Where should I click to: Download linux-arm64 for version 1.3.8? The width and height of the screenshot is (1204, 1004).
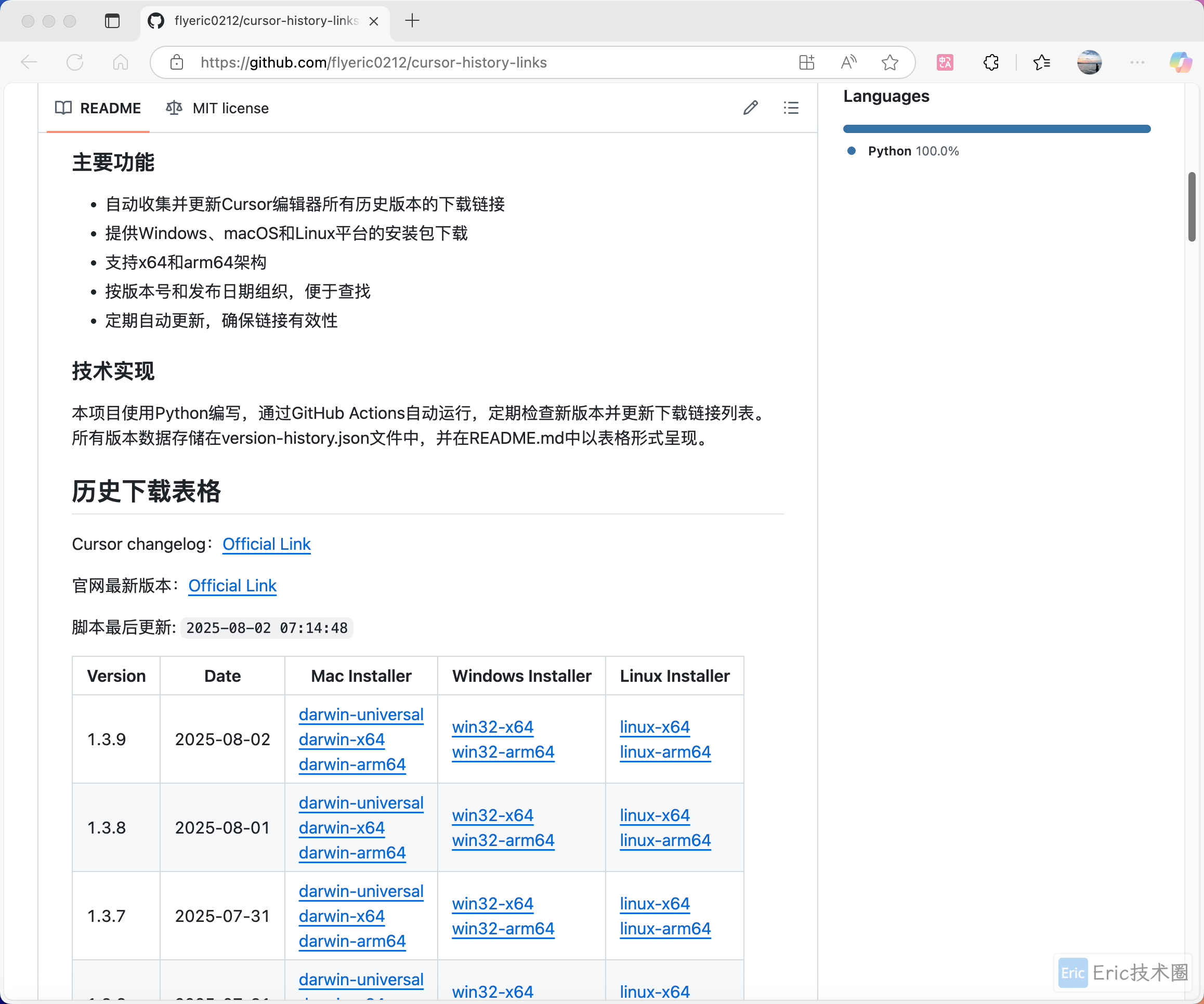[665, 840]
